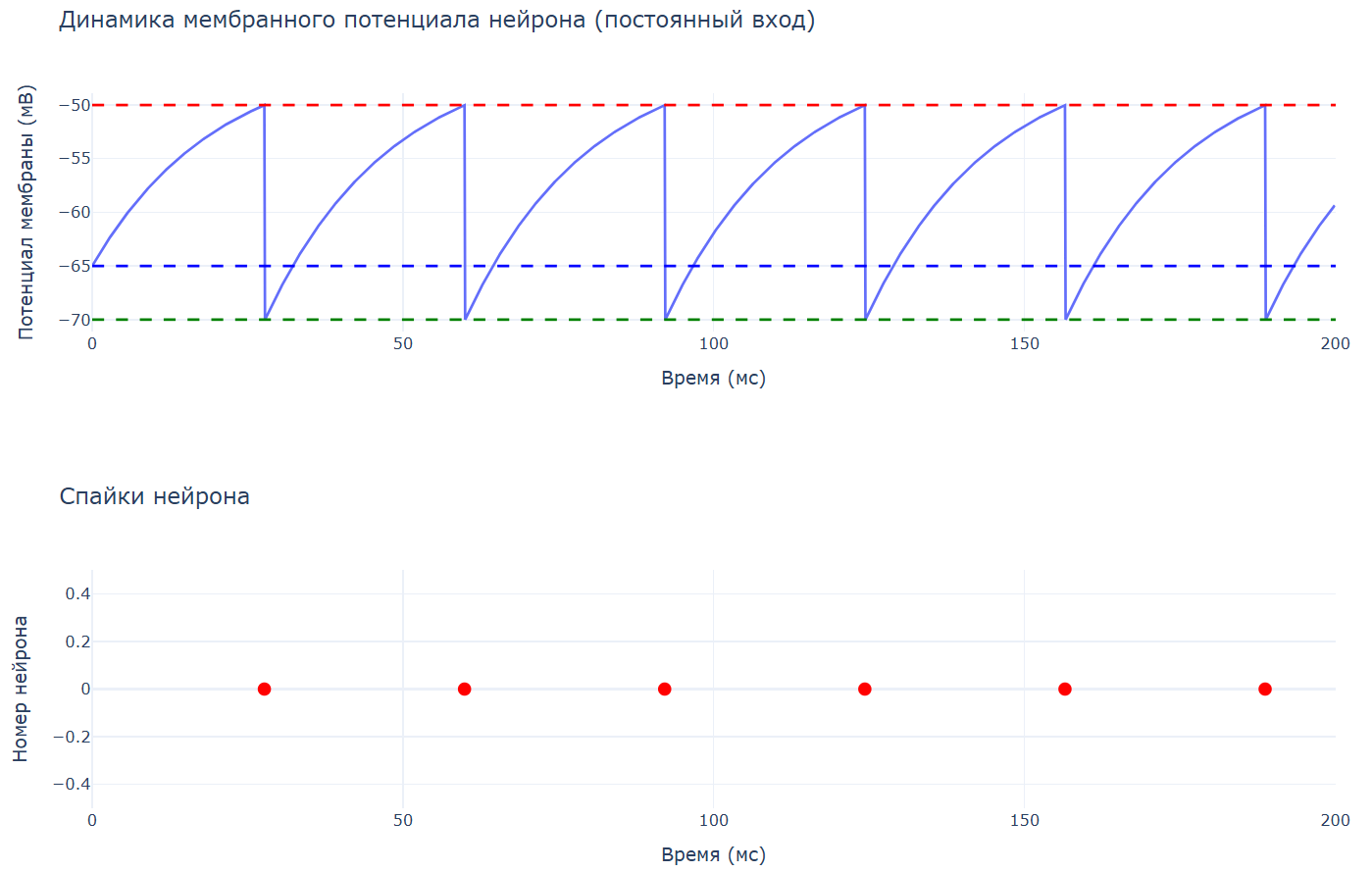The height and width of the screenshot is (872, 1372).
Task: Select the third spike dot near 92 ms
Action: pos(665,689)
